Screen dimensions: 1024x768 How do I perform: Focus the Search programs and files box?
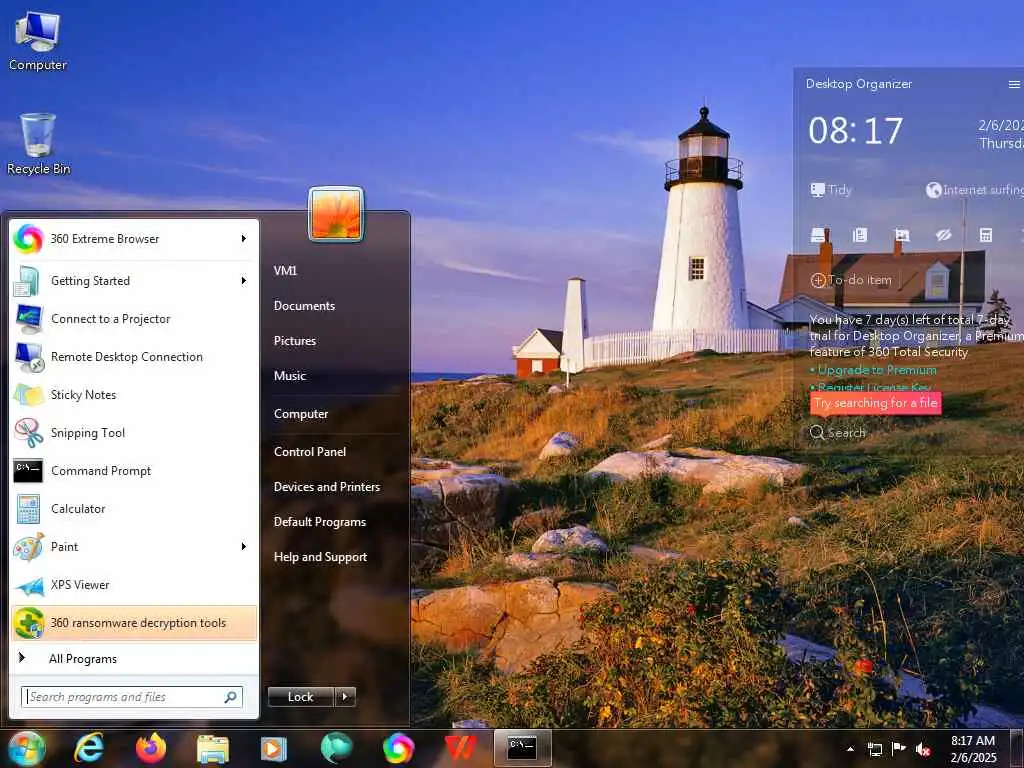pyautogui.click(x=132, y=697)
